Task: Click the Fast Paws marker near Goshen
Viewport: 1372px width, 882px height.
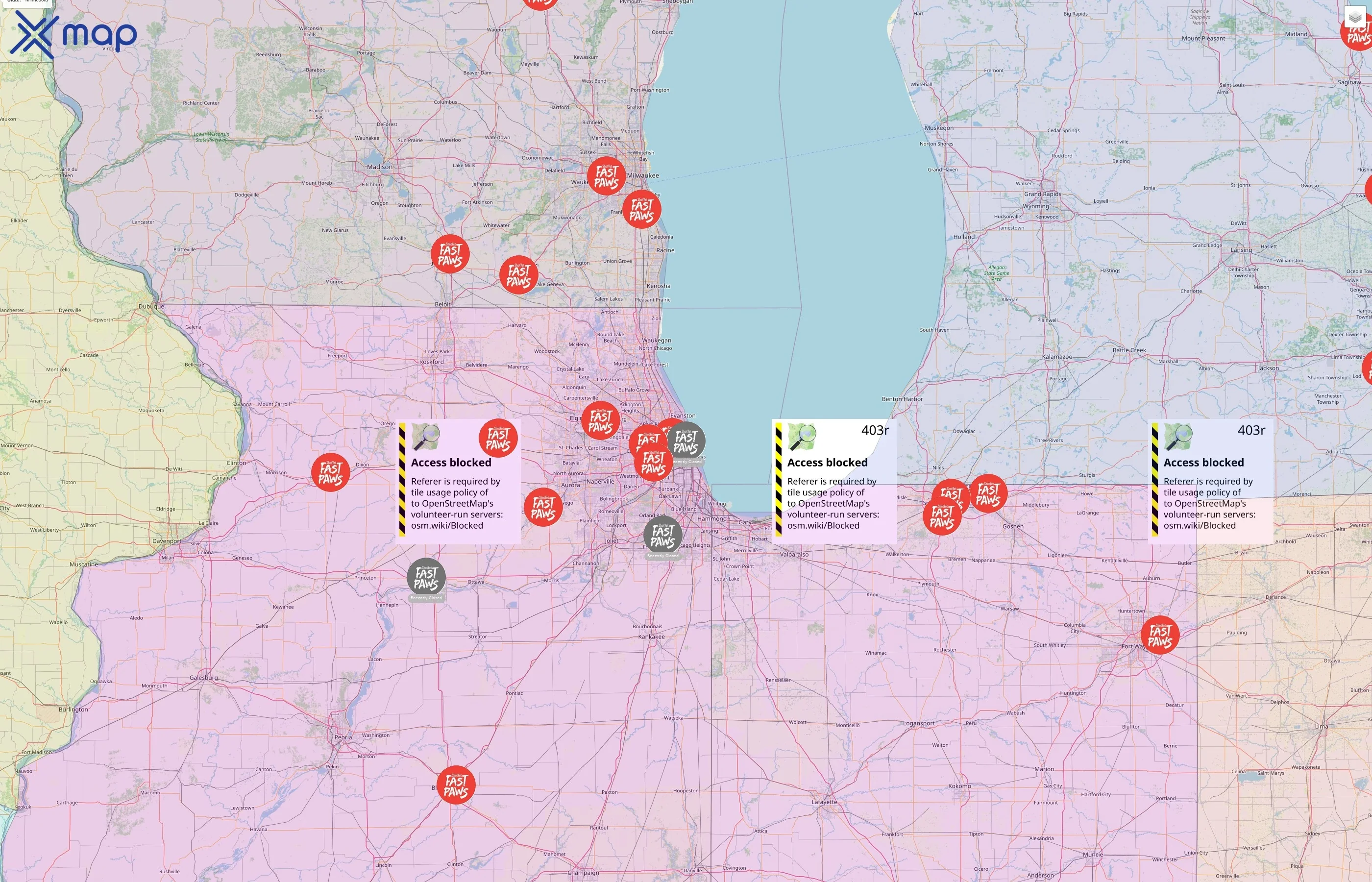Action: tap(987, 495)
